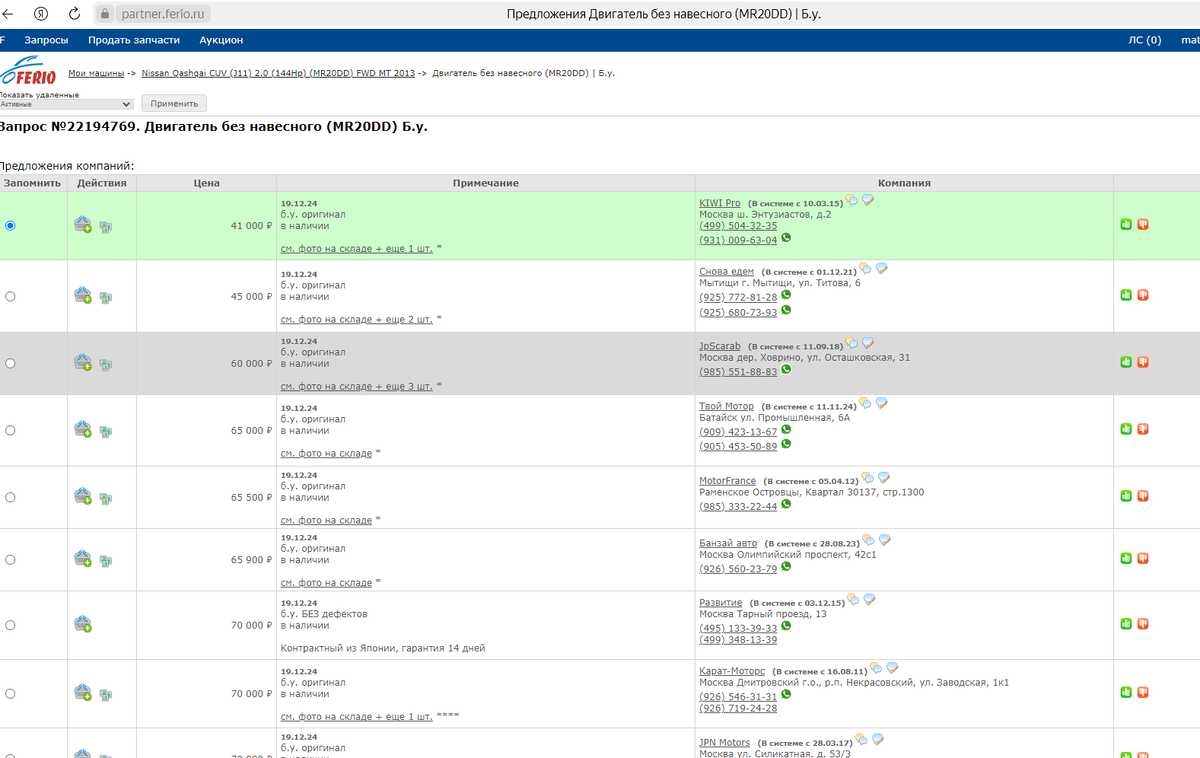Screen dimensions: 1200x758
Task: Open the comment-with-pencil icon next to KIWI Pro
Action: 868,200
